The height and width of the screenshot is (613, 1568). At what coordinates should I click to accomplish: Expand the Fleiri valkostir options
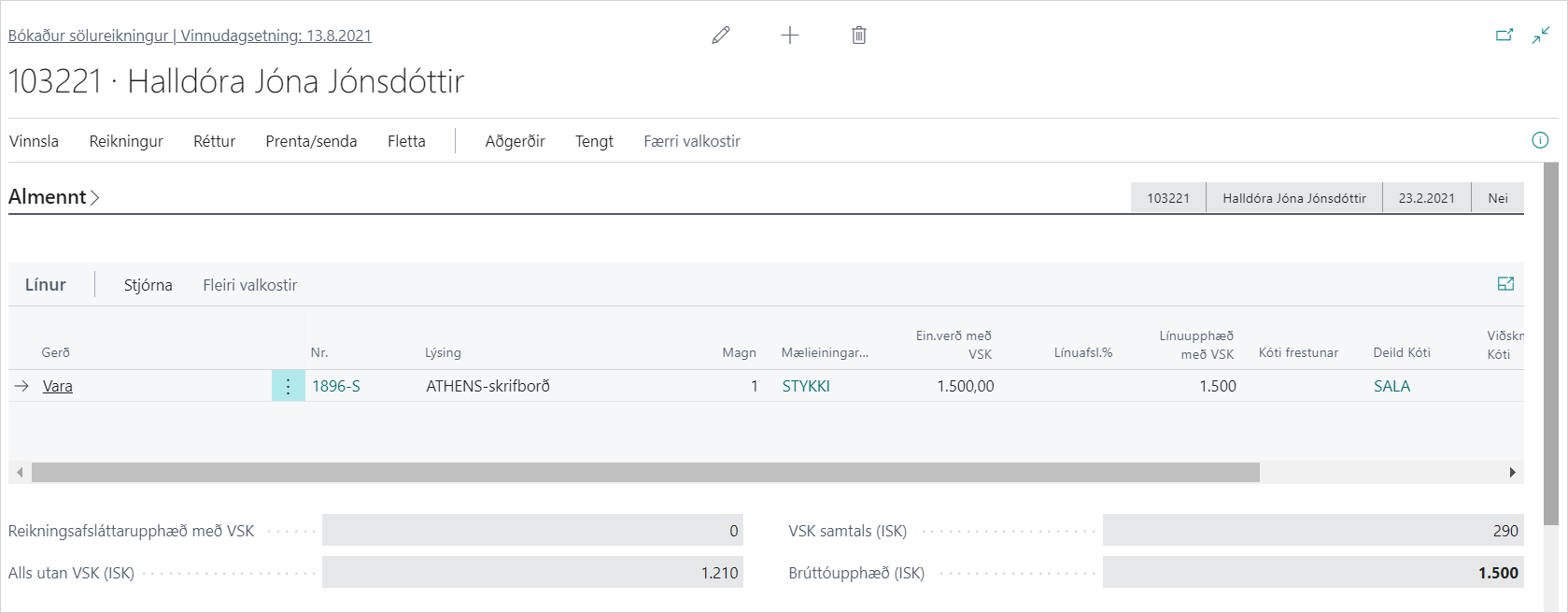249,285
